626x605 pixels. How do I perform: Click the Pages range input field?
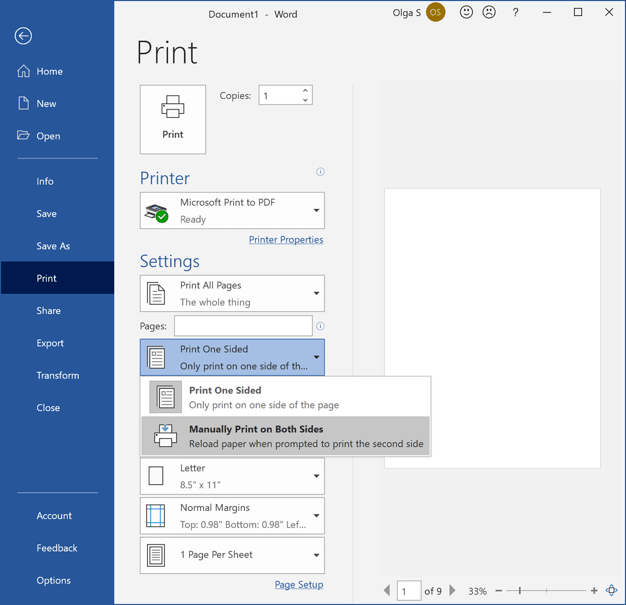pos(243,326)
